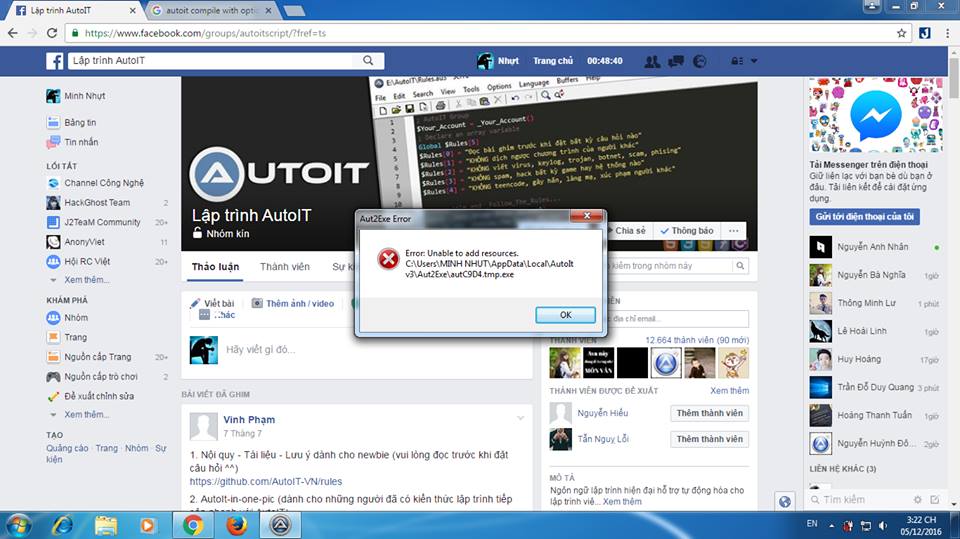Open File Explorer from taskbar
Viewport: 960px width, 539px height.
(105, 526)
